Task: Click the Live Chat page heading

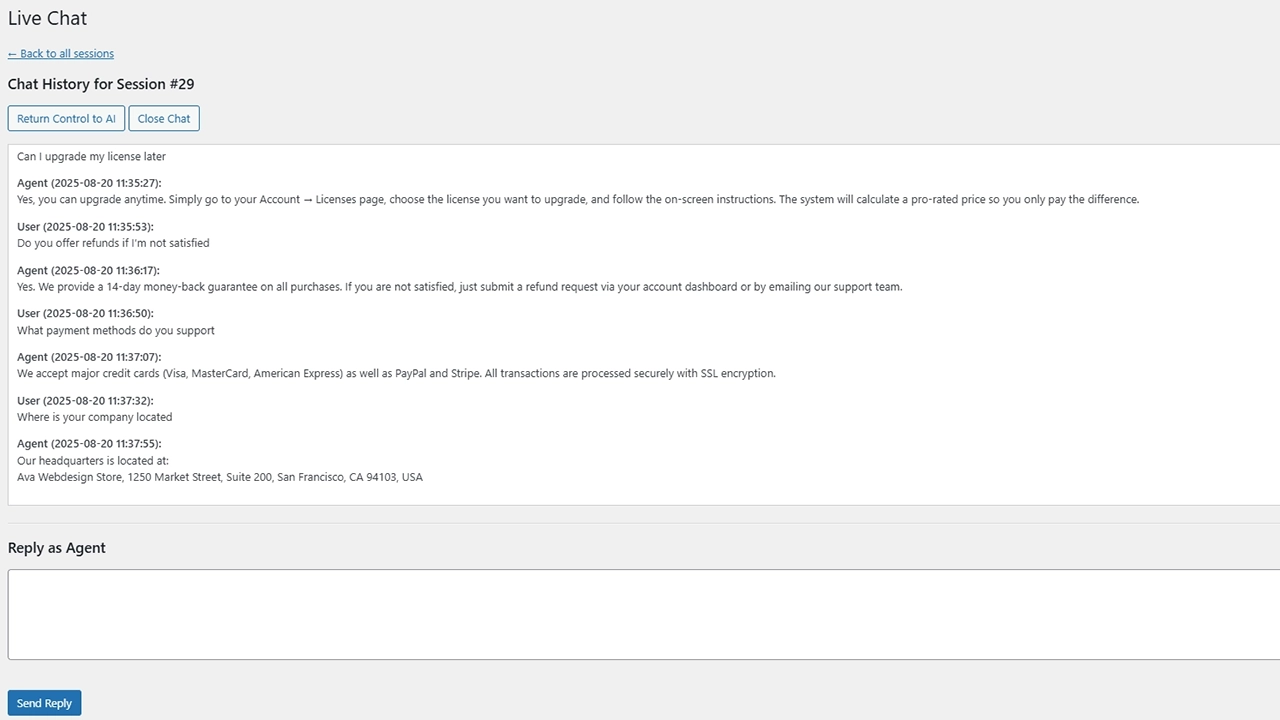Action: click(47, 18)
